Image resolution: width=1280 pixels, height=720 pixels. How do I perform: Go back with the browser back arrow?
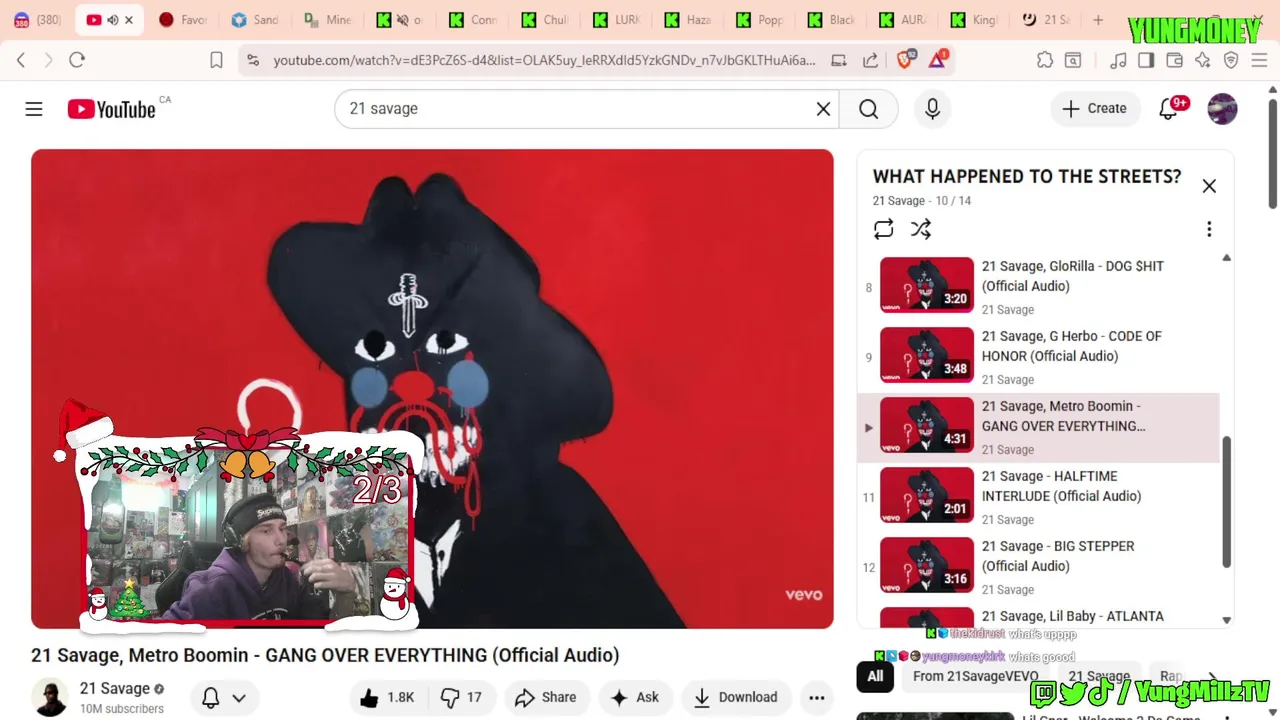pos(21,60)
